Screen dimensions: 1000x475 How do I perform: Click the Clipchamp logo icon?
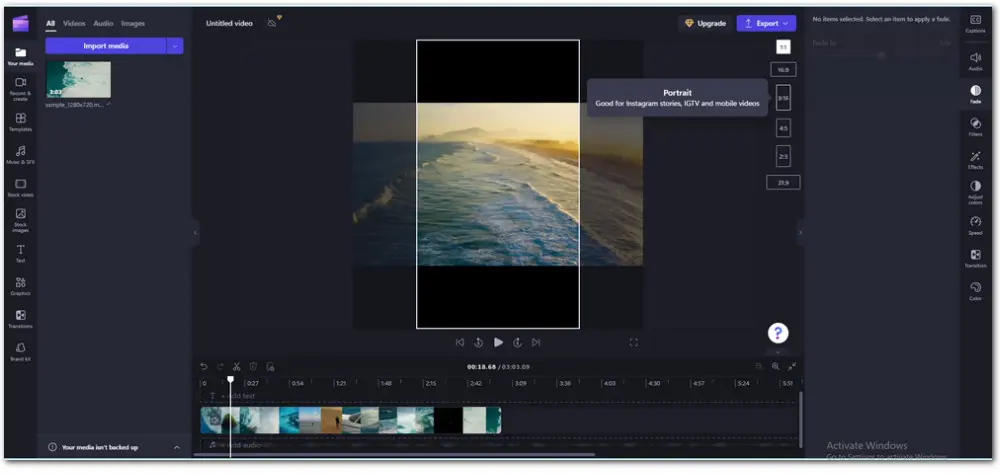point(20,23)
